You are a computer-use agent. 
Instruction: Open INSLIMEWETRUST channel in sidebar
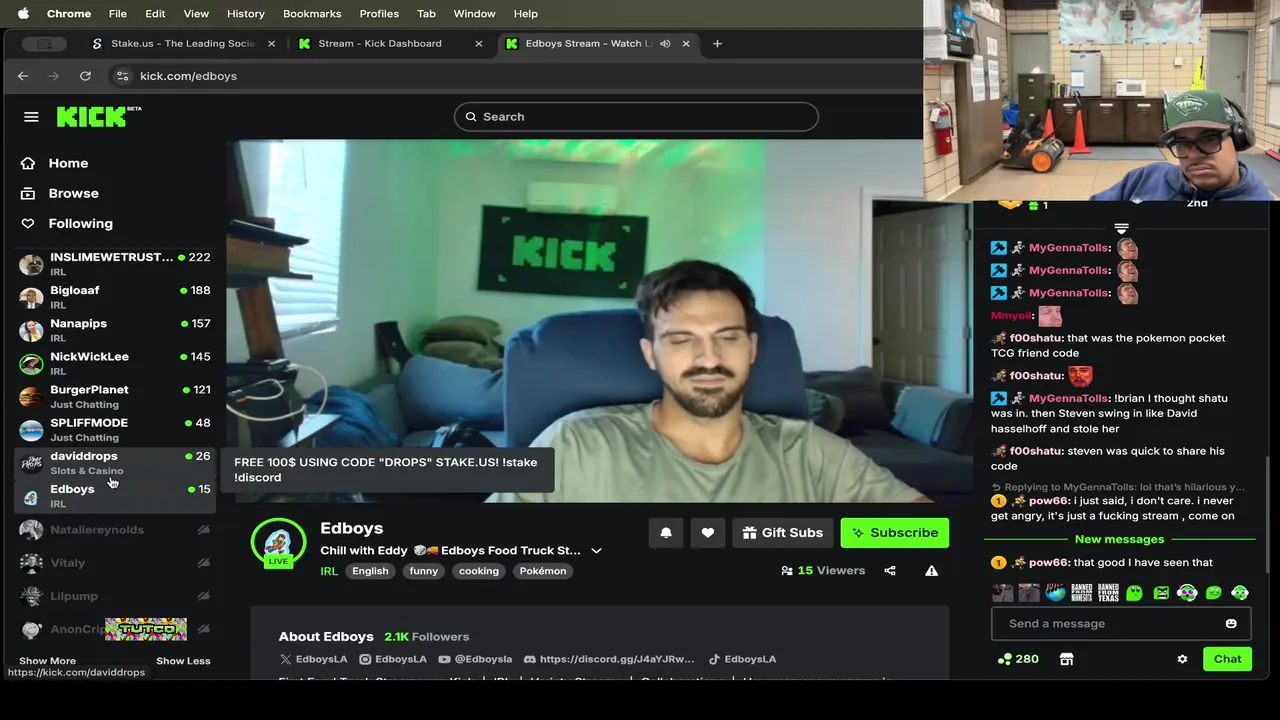click(115, 264)
